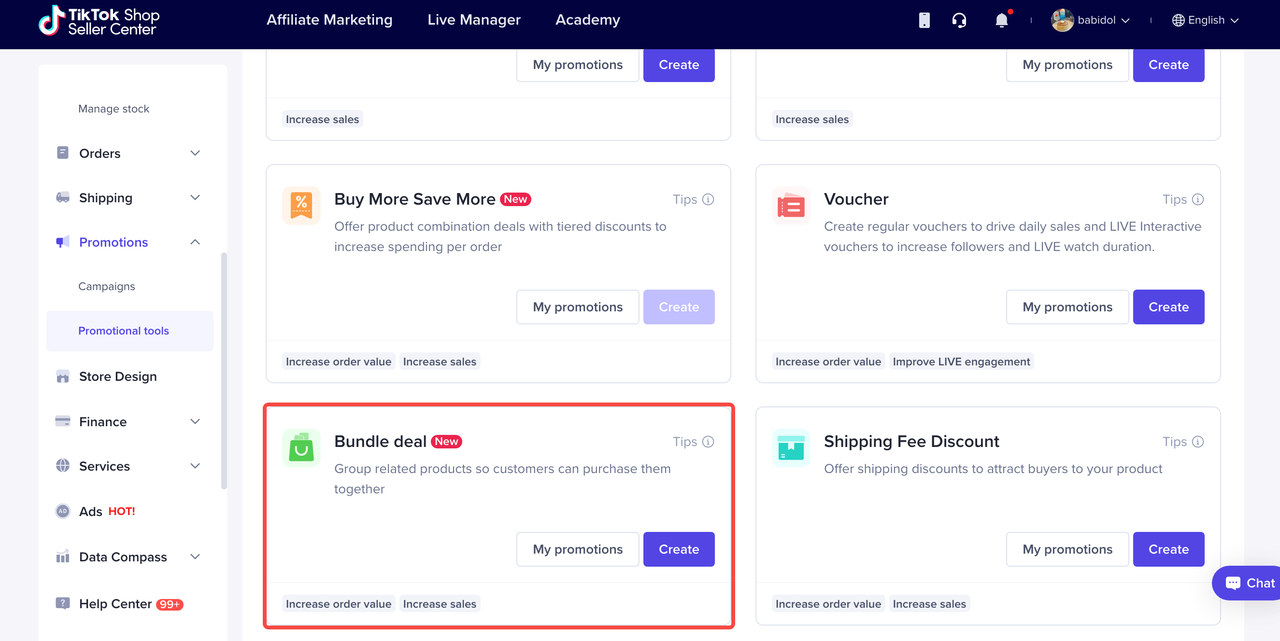Click the notification bell icon
The width and height of the screenshot is (1280, 641).
point(1001,20)
